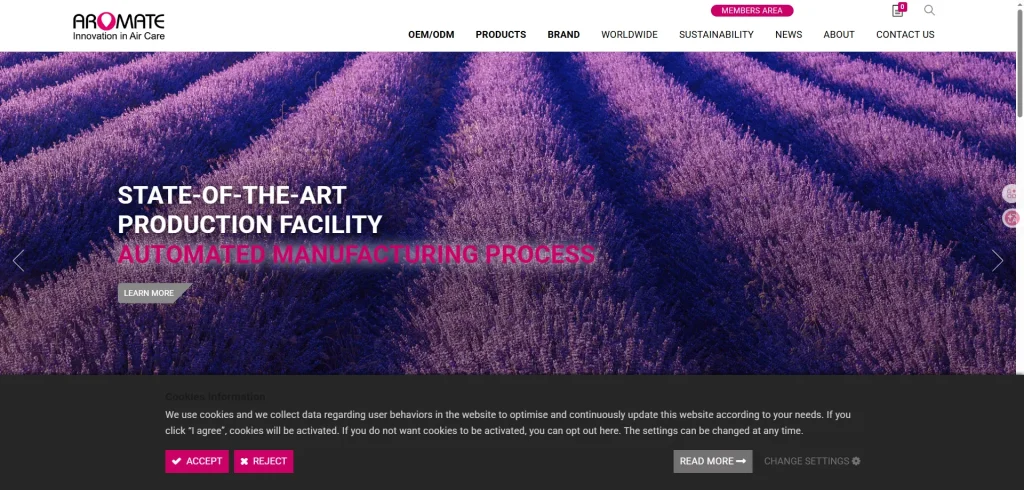
Task: Open the inquiry list document icon
Action: click(x=898, y=10)
